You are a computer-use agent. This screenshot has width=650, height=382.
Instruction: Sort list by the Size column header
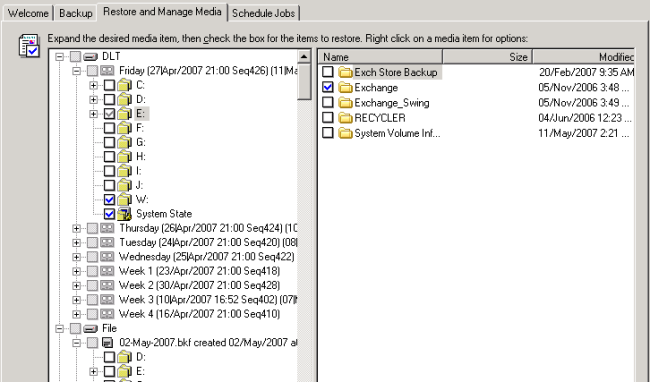[488, 57]
